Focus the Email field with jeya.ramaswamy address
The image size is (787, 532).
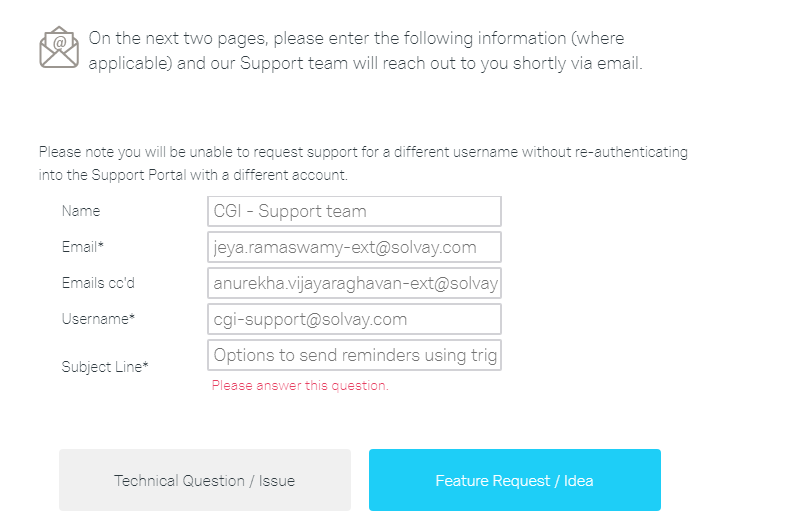pos(354,247)
